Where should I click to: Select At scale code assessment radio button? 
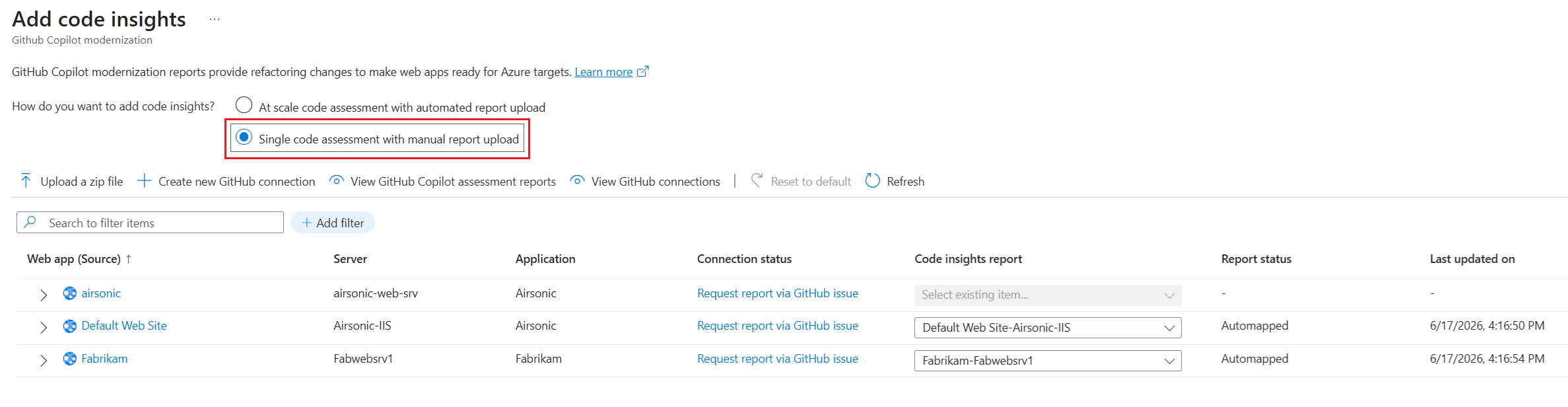[x=244, y=105]
